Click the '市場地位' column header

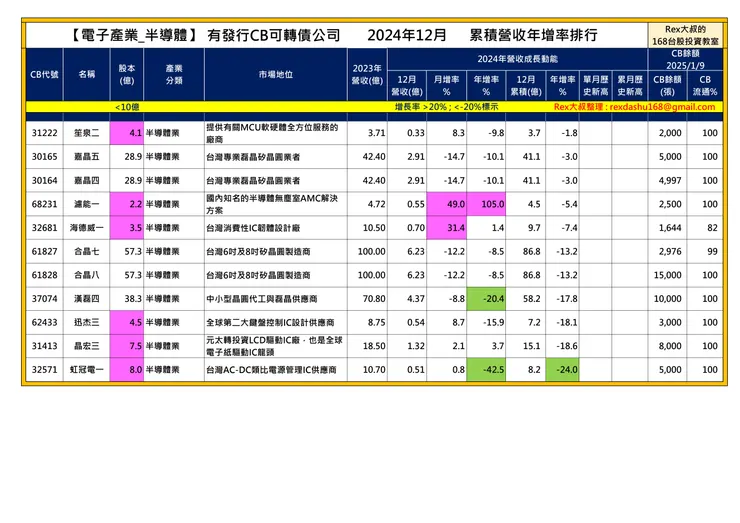pos(276,74)
